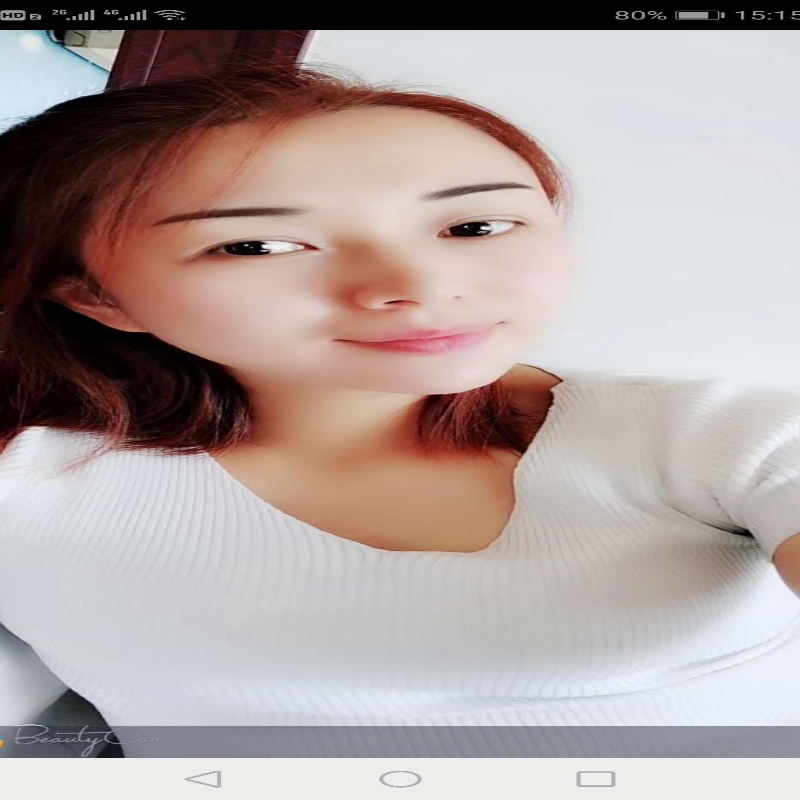Open Recent apps with square button

coord(596,778)
